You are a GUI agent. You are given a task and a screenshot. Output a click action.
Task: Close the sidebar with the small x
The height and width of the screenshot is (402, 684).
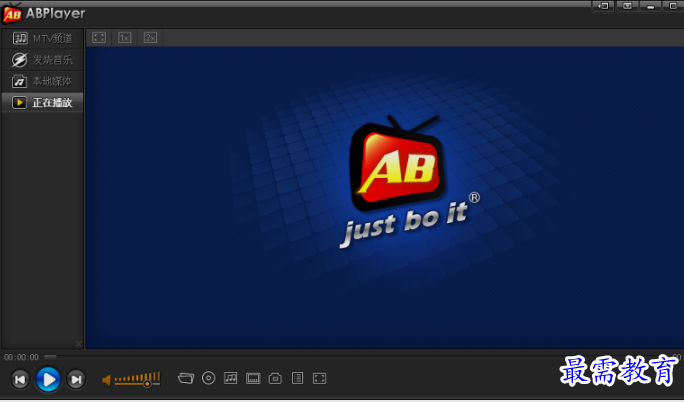pos(79,344)
